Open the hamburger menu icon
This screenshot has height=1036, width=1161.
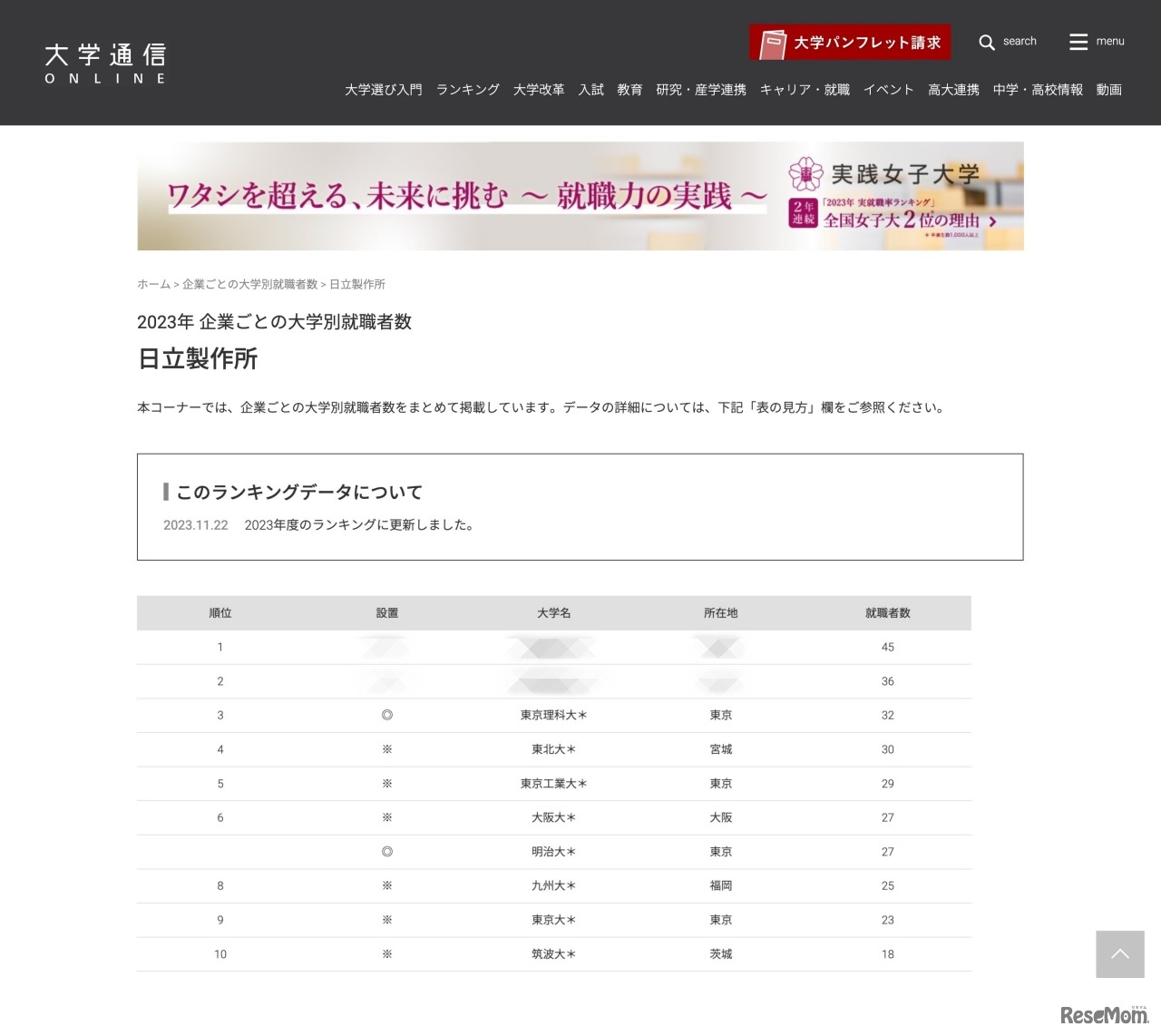(1078, 41)
